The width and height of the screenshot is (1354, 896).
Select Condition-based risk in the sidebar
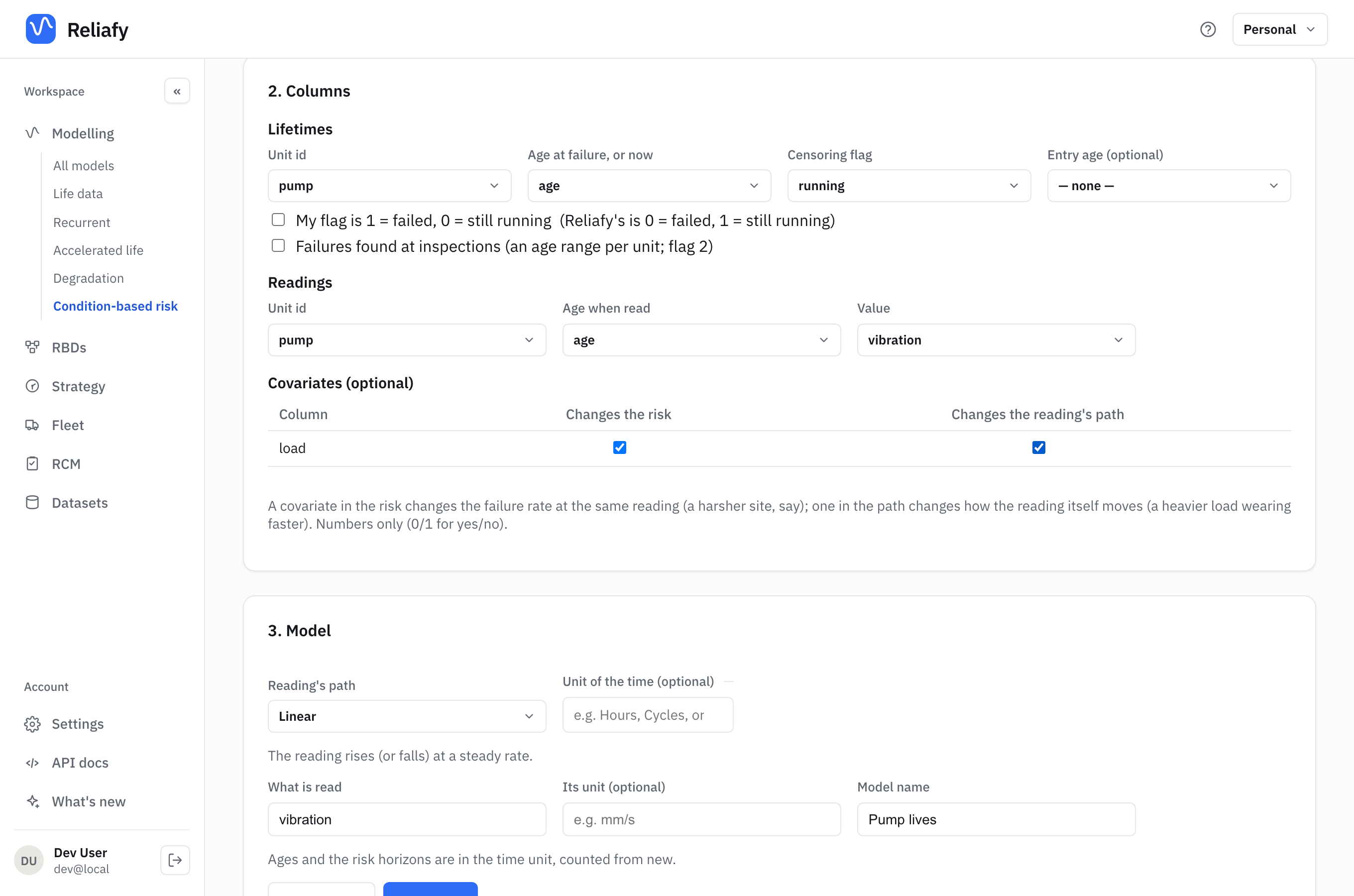click(115, 306)
